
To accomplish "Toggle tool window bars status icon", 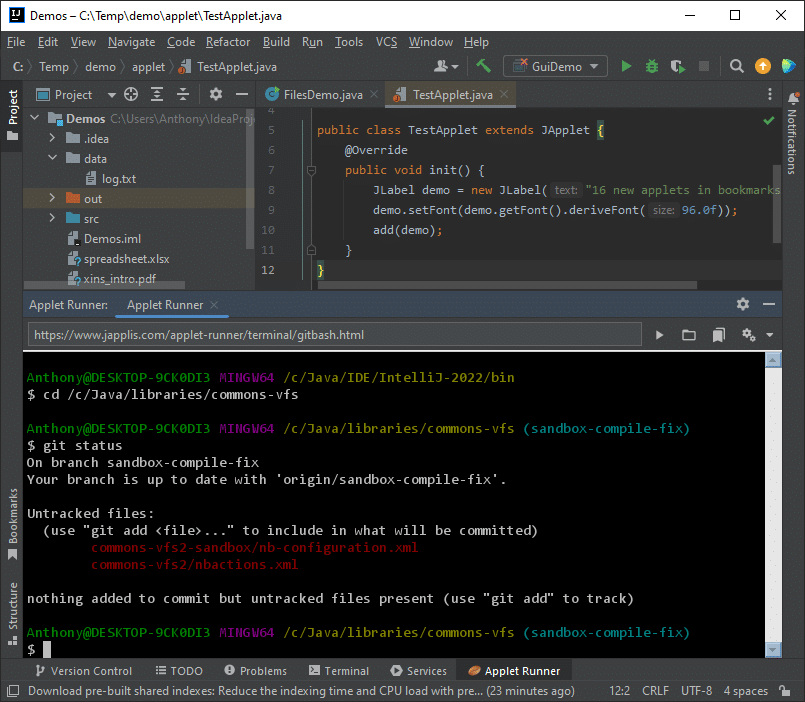I will click(x=13, y=691).
